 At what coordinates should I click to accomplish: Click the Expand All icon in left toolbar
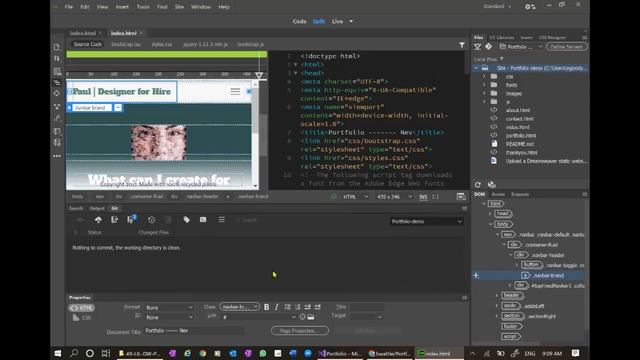[x=57, y=106]
